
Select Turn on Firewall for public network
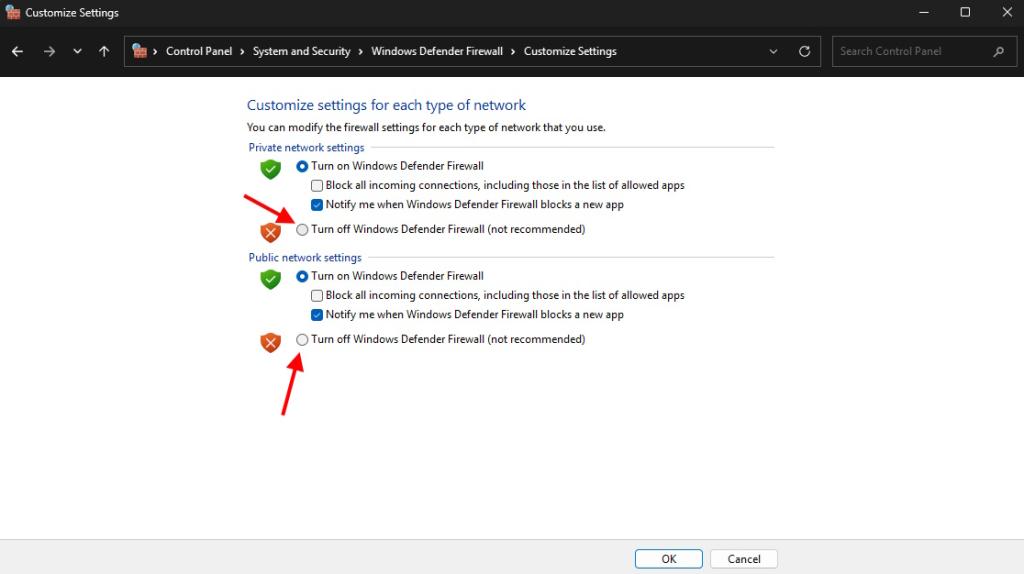point(302,276)
